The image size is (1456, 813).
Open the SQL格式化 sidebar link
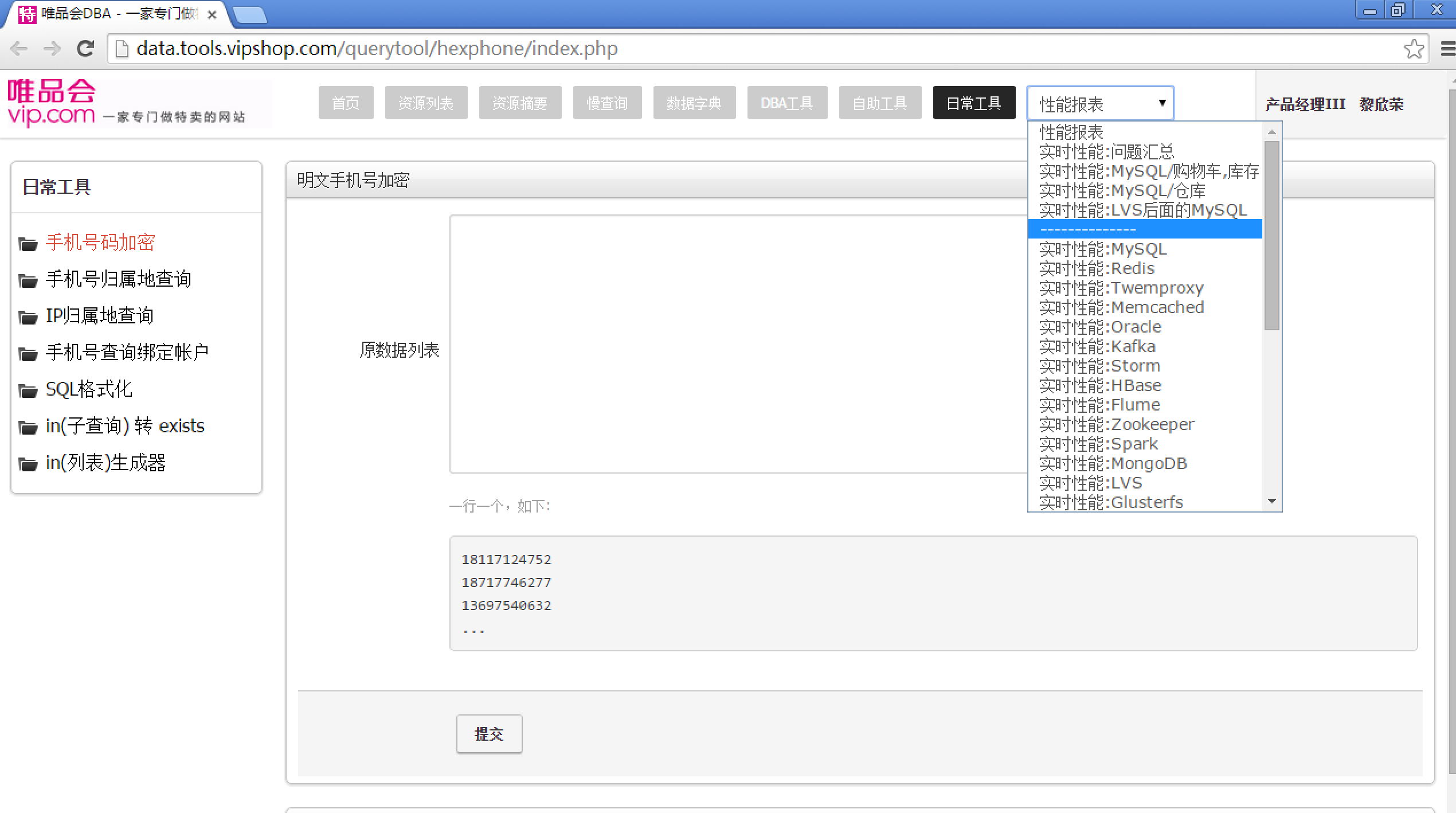(x=89, y=389)
